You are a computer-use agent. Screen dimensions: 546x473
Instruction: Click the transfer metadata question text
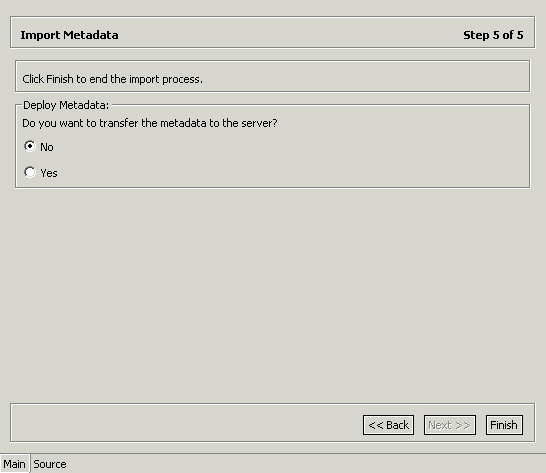click(x=150, y=123)
